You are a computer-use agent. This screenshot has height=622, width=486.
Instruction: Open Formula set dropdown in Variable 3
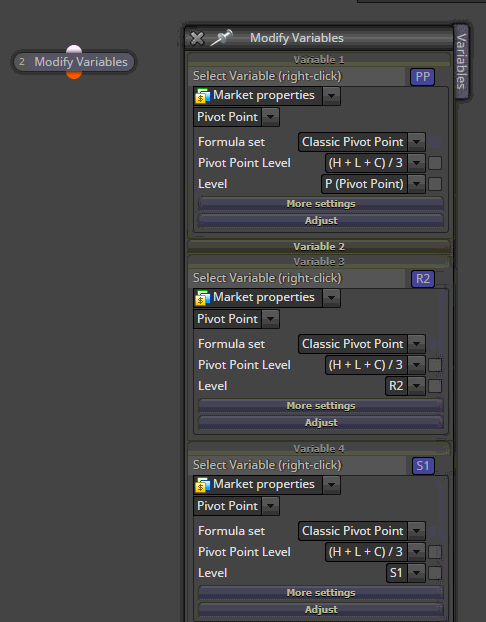pos(417,344)
